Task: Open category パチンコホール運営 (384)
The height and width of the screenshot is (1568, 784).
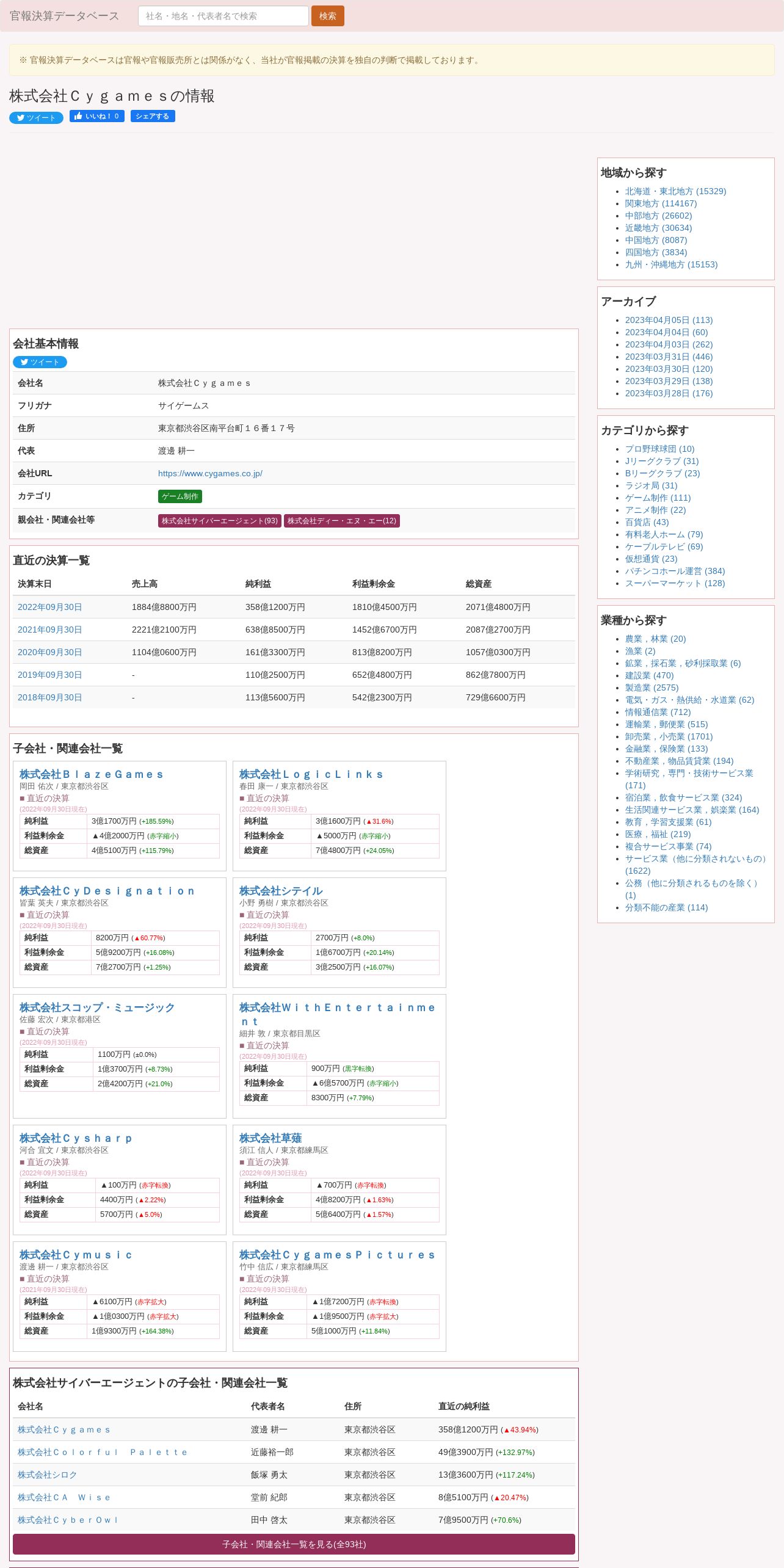Action: click(675, 571)
